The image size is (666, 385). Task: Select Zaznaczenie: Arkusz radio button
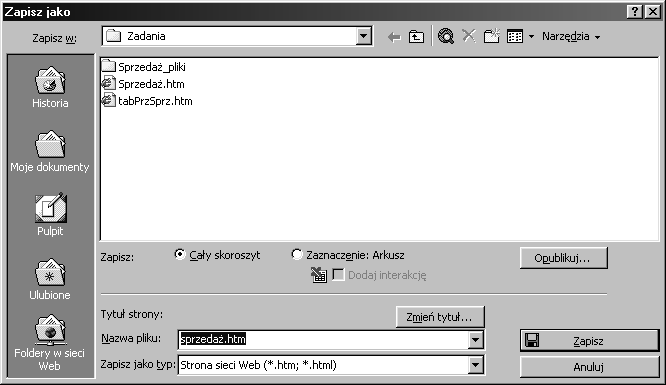tap(297, 255)
